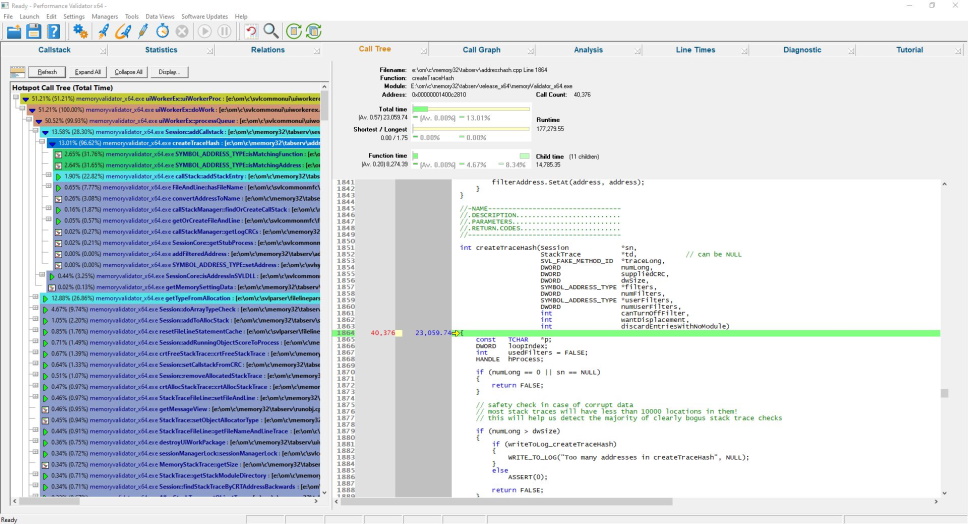Switch to the Statistics tab
Image resolution: width=968 pixels, height=524 pixels.
(x=161, y=50)
